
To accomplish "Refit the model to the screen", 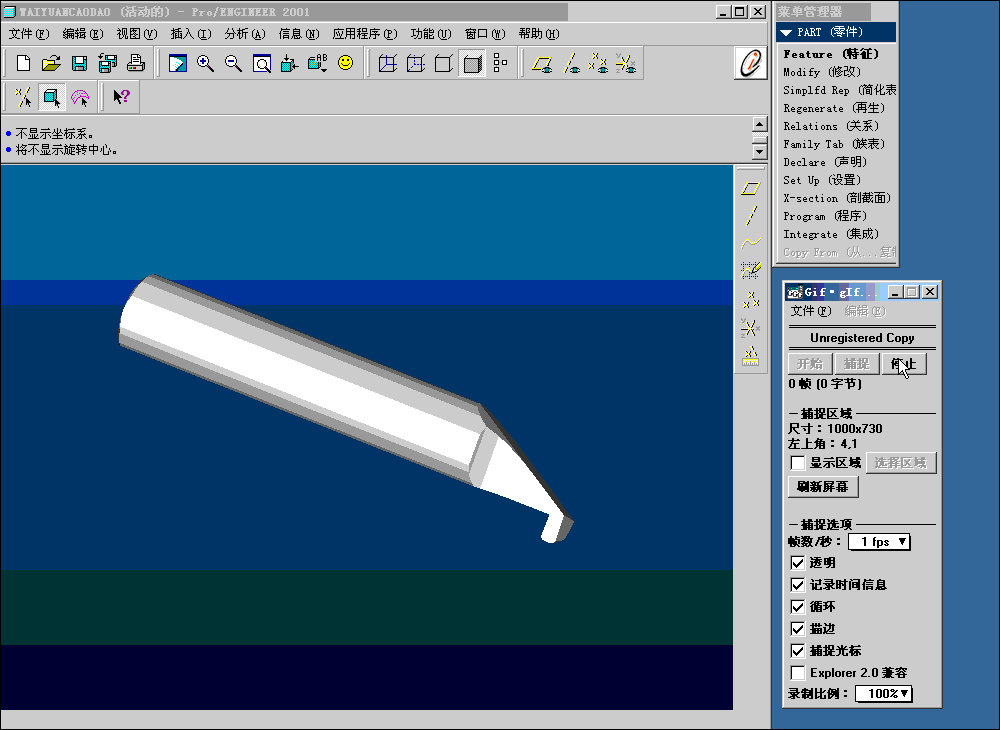I will [261, 63].
